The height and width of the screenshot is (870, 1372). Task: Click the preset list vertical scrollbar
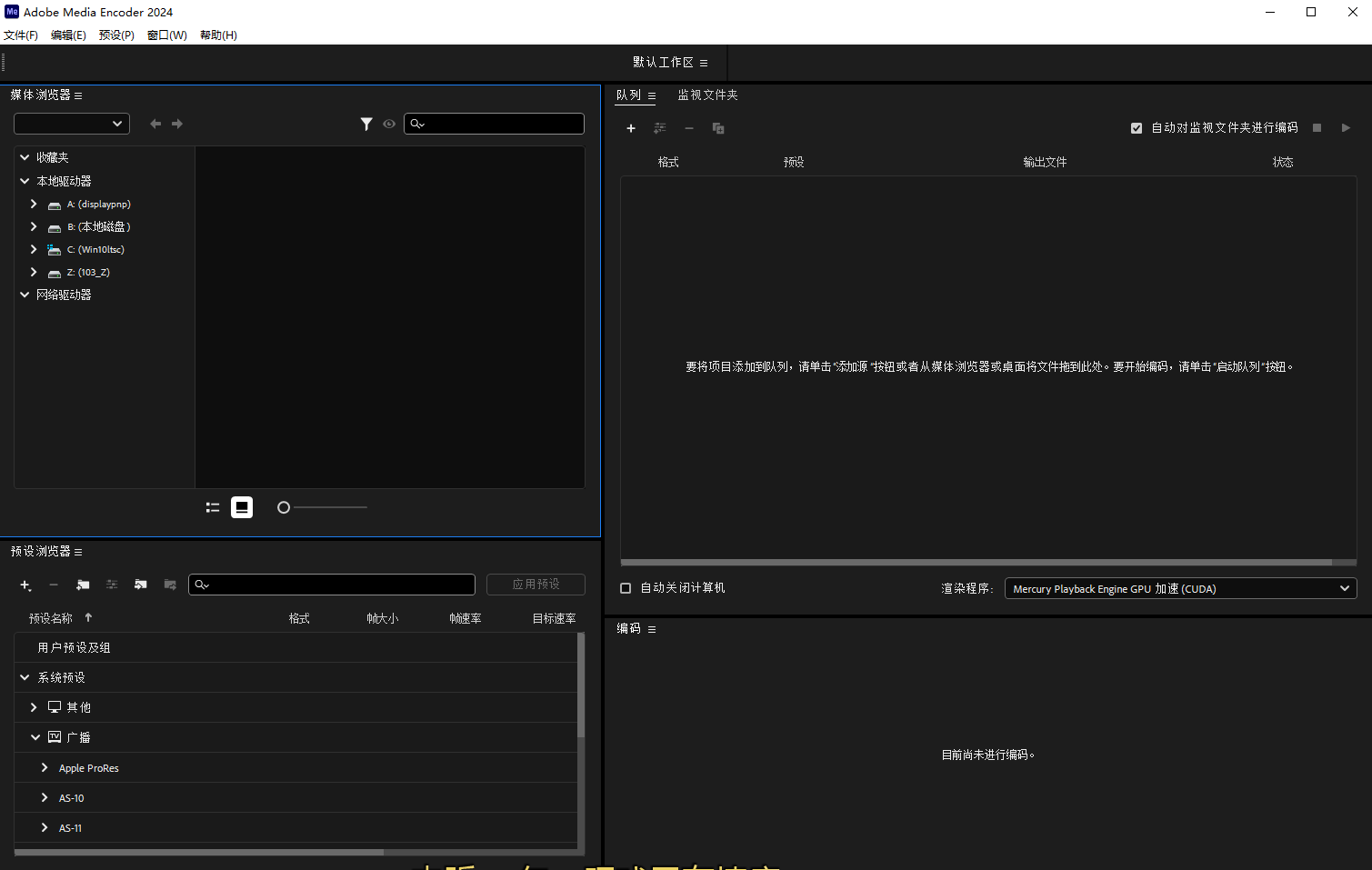(581, 685)
